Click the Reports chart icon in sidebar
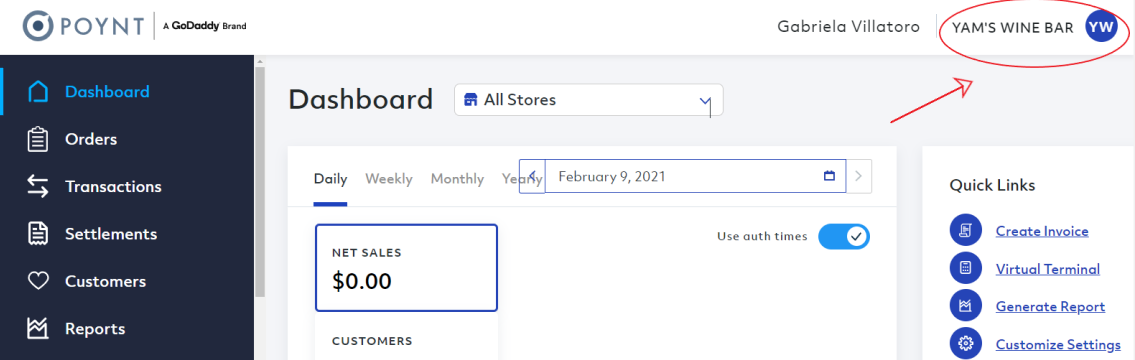The image size is (1135, 360). coord(38,329)
